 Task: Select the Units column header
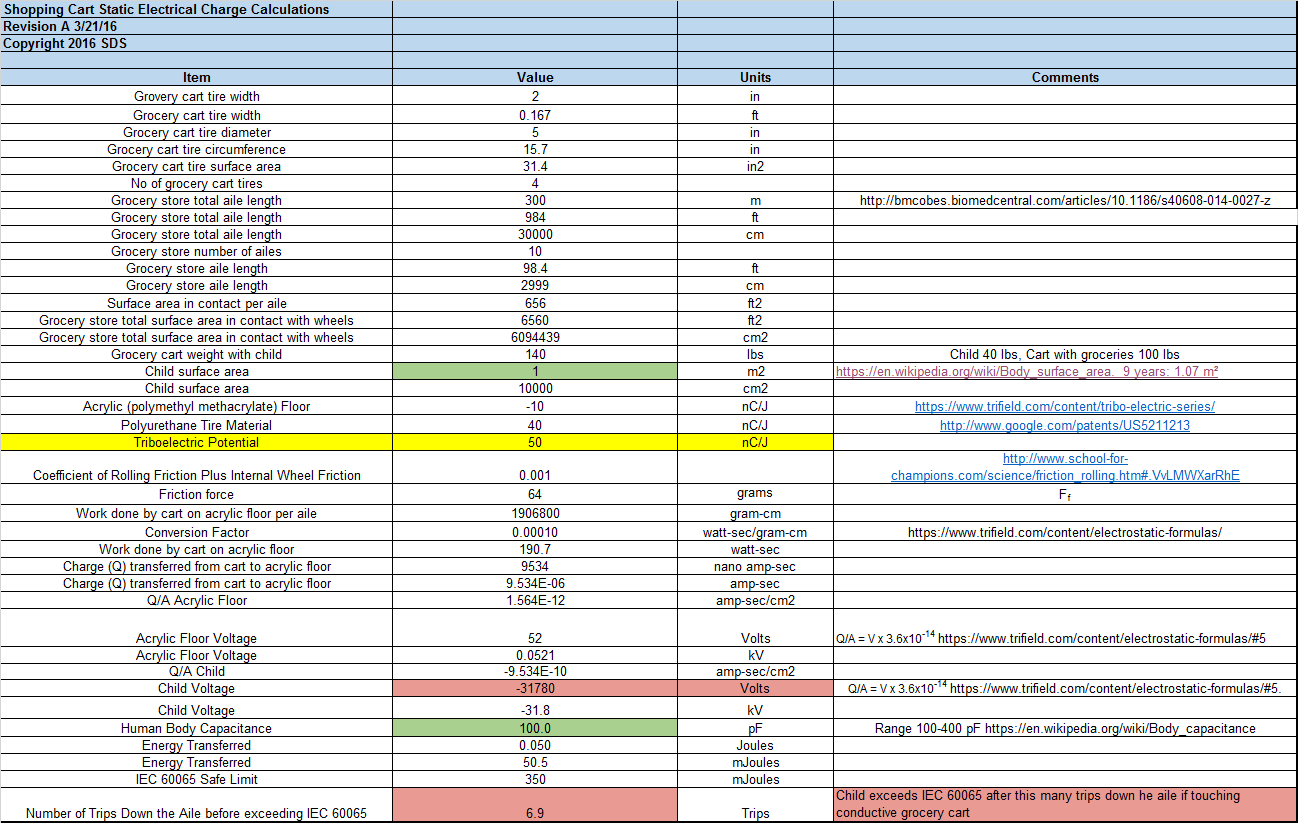(x=755, y=77)
